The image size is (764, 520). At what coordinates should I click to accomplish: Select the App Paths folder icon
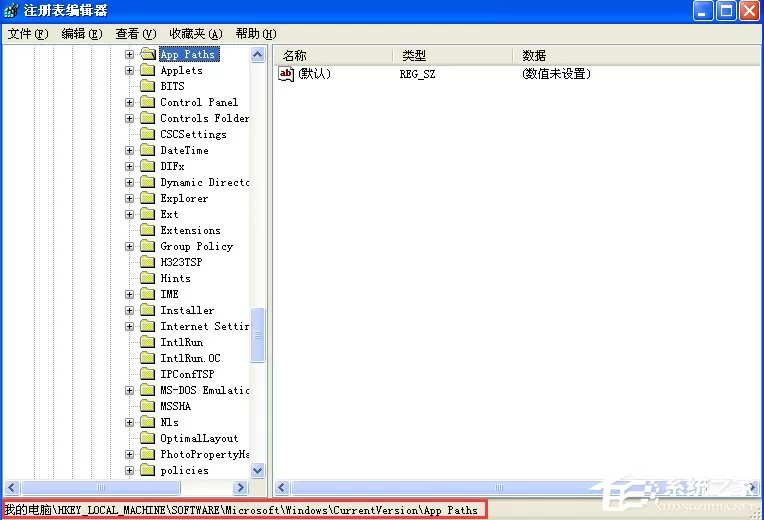pyautogui.click(x=148, y=54)
